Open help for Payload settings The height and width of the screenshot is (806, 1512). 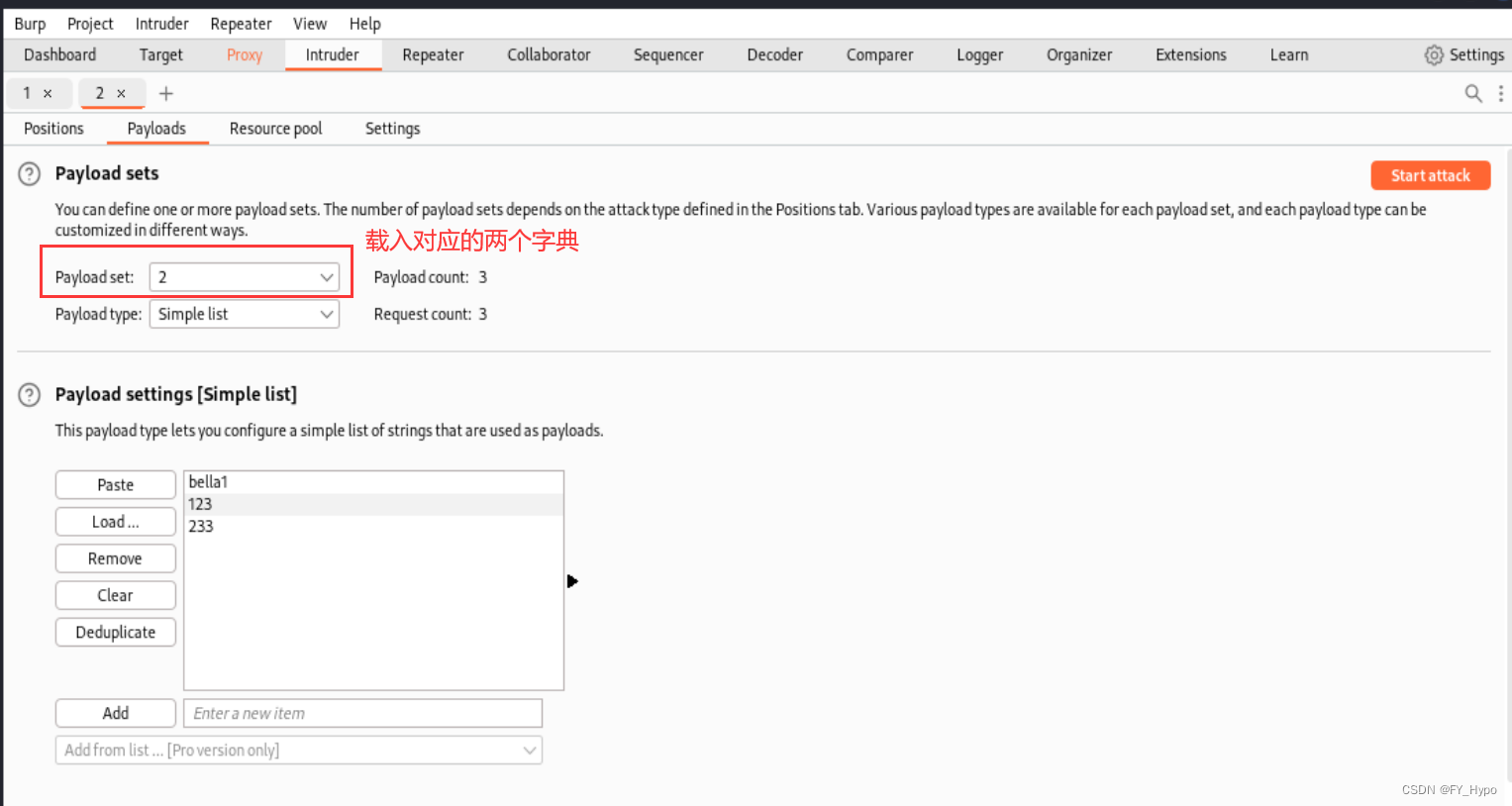pyautogui.click(x=30, y=395)
